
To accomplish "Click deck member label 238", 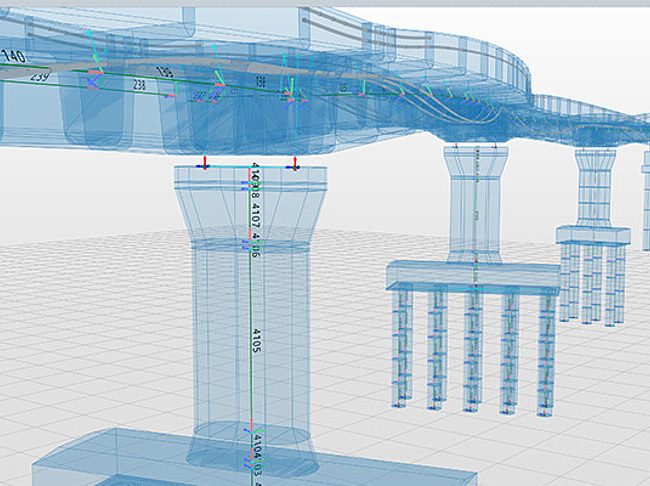I will (139, 86).
